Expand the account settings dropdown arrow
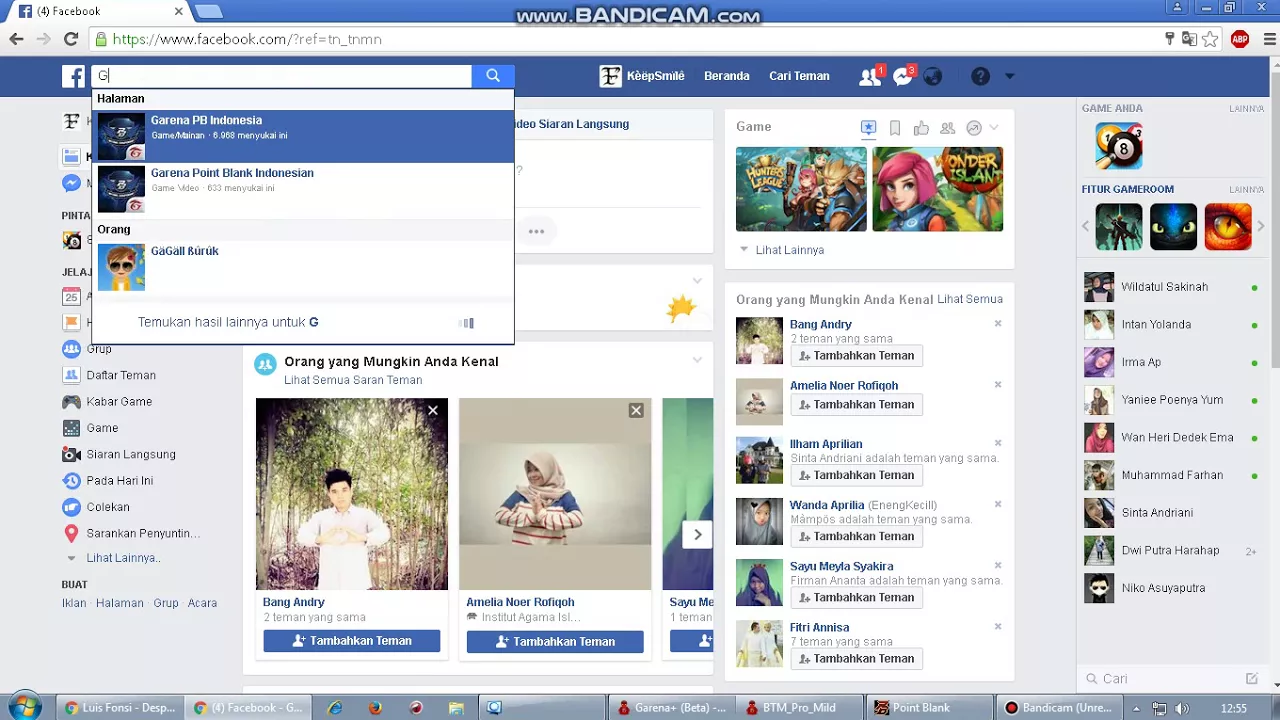 pos(1009,76)
